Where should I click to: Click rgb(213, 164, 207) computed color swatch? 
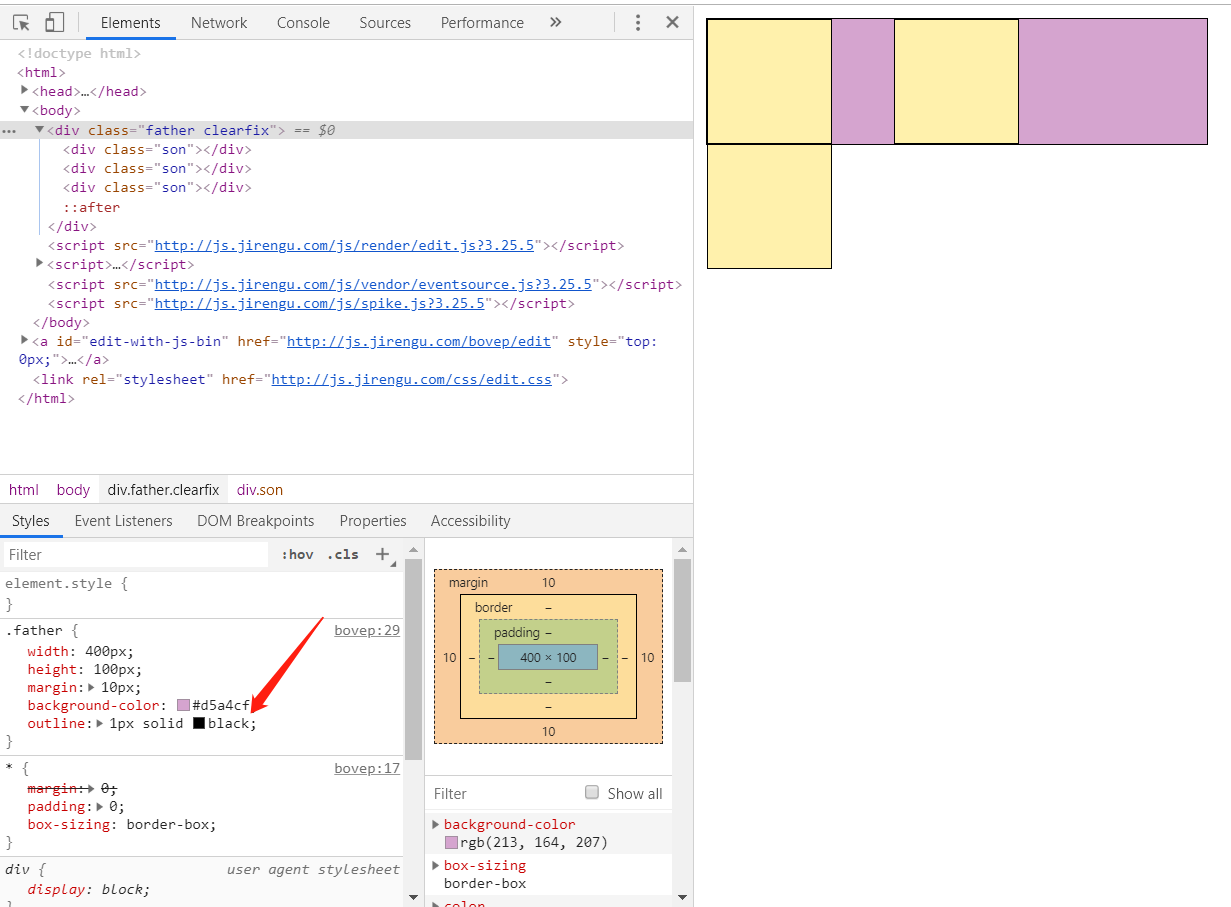(451, 842)
